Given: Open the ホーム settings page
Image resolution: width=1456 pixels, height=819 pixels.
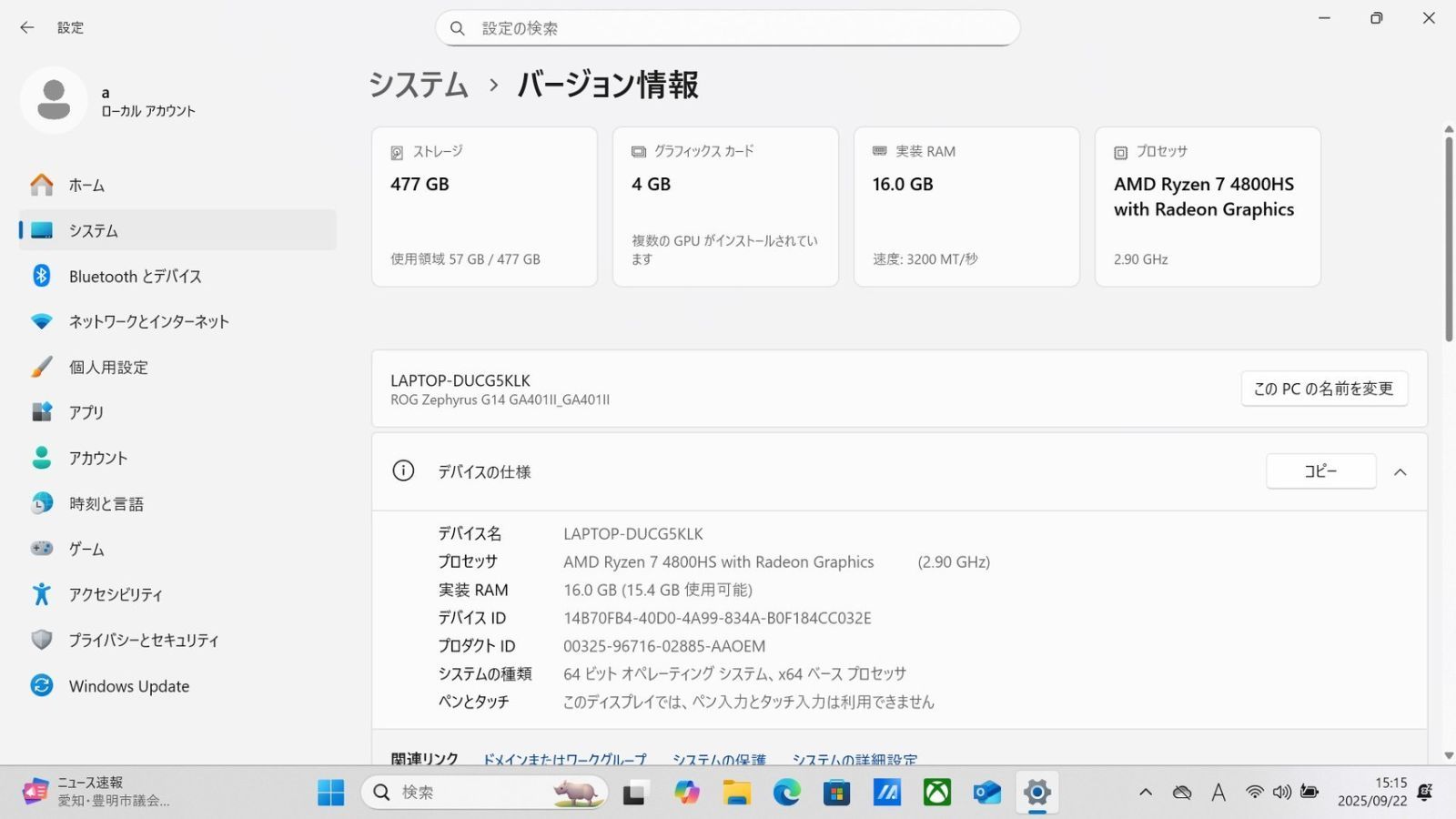Looking at the screenshot, I should (86, 186).
